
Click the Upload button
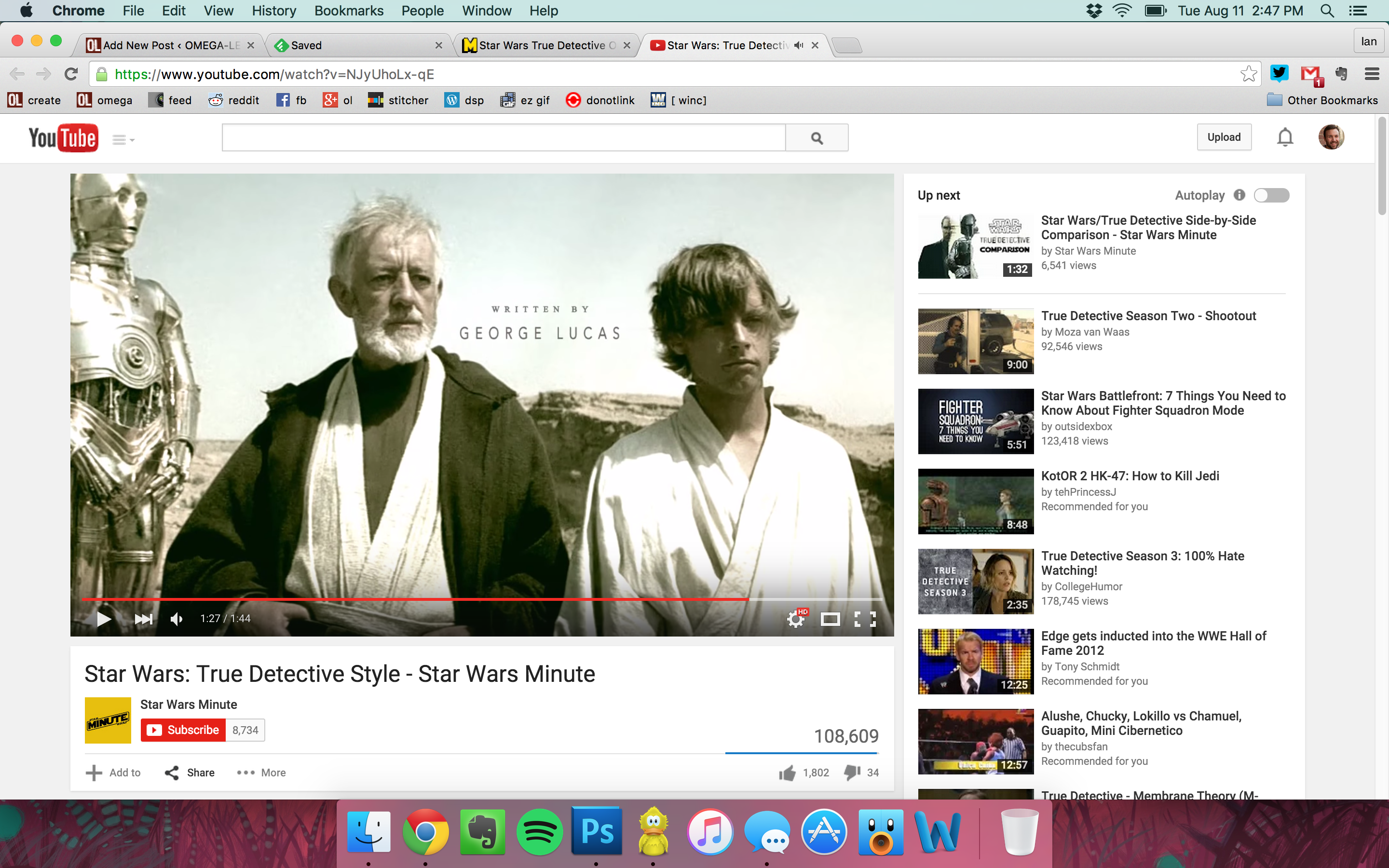[x=1224, y=137]
